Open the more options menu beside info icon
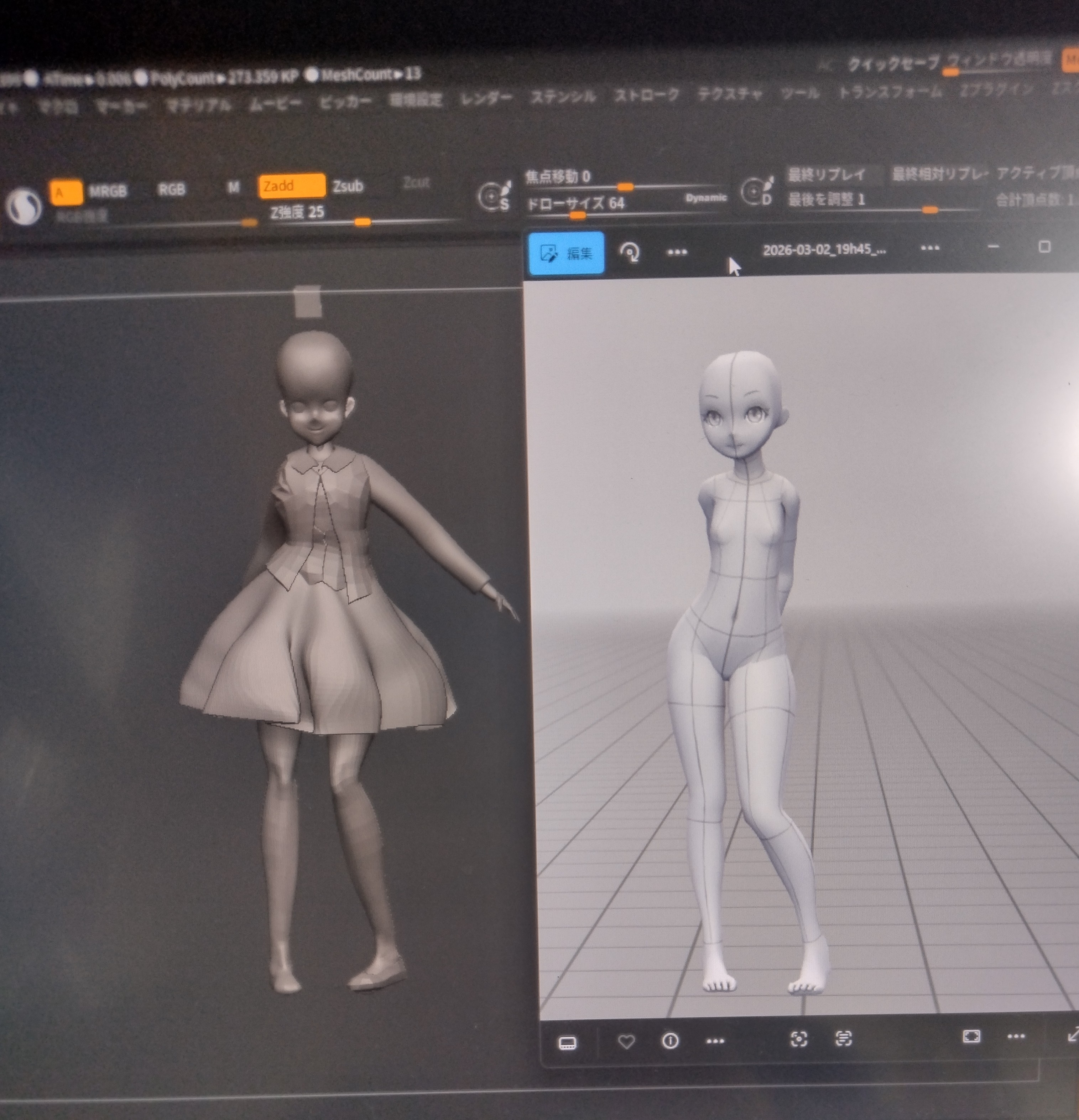This screenshot has height=1120, width=1079. pyautogui.click(x=715, y=1041)
